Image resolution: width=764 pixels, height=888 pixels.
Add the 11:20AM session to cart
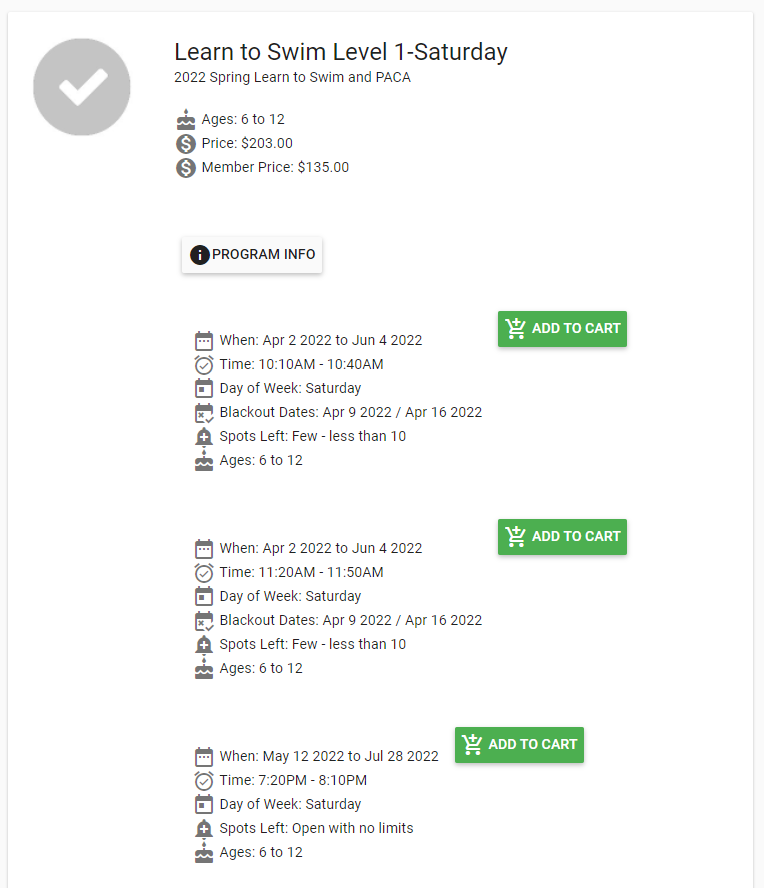coord(562,537)
